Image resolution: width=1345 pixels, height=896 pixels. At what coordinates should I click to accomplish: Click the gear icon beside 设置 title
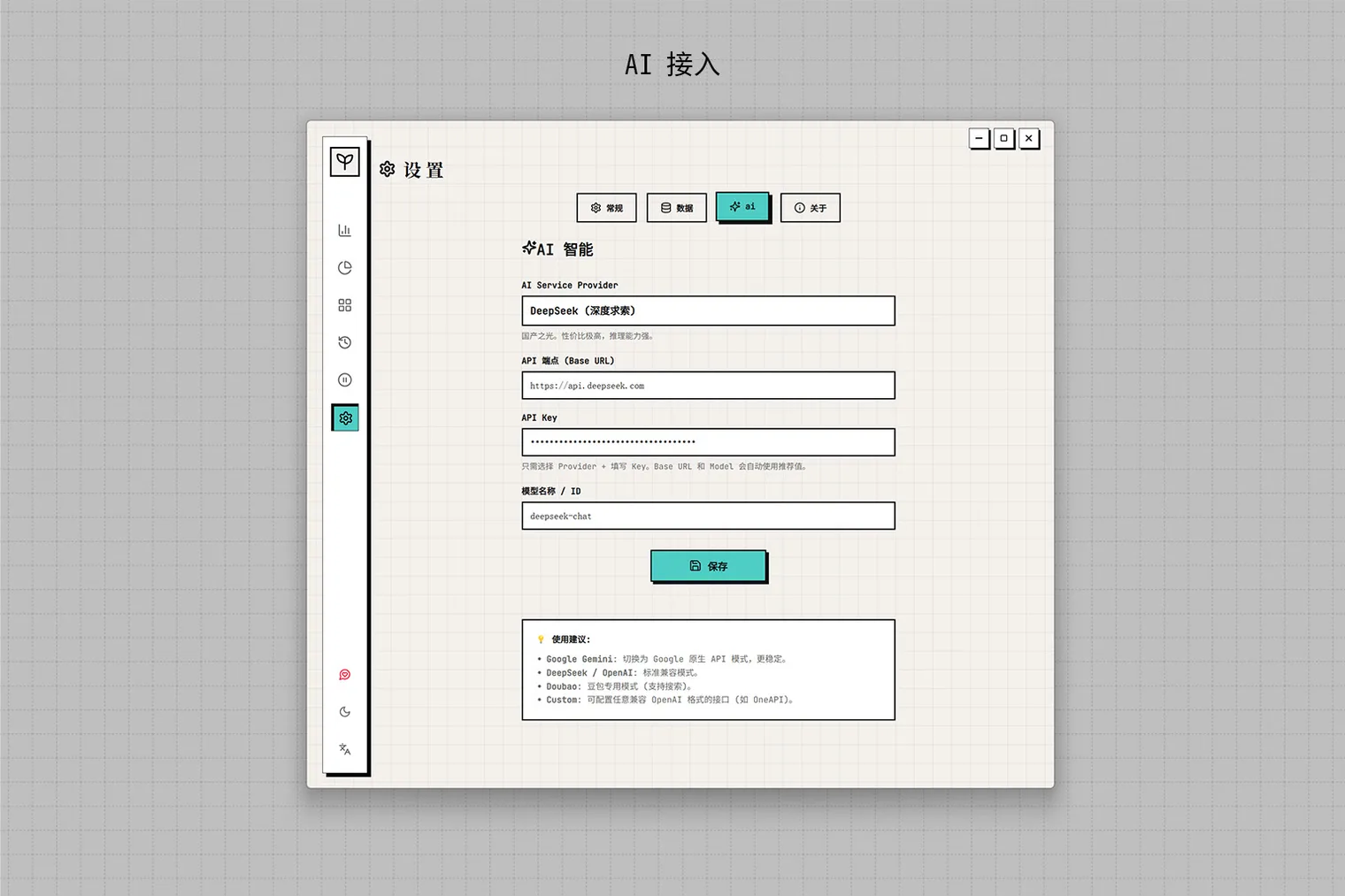tap(388, 169)
